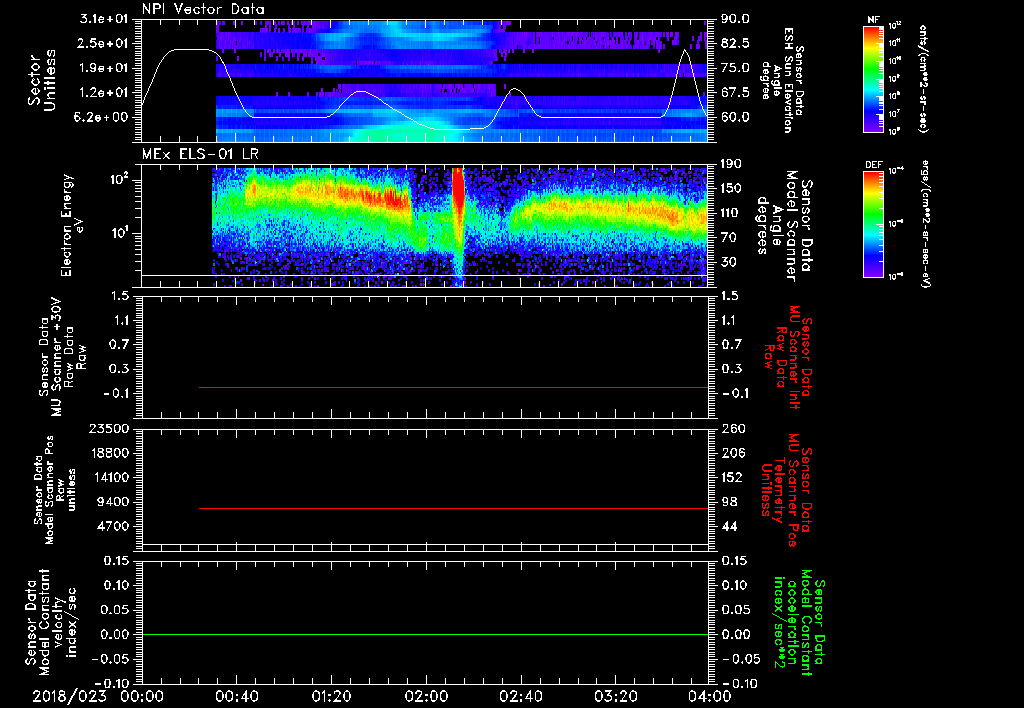Click the '67.5' sun elevation tick value

pyautogui.click(x=735, y=93)
